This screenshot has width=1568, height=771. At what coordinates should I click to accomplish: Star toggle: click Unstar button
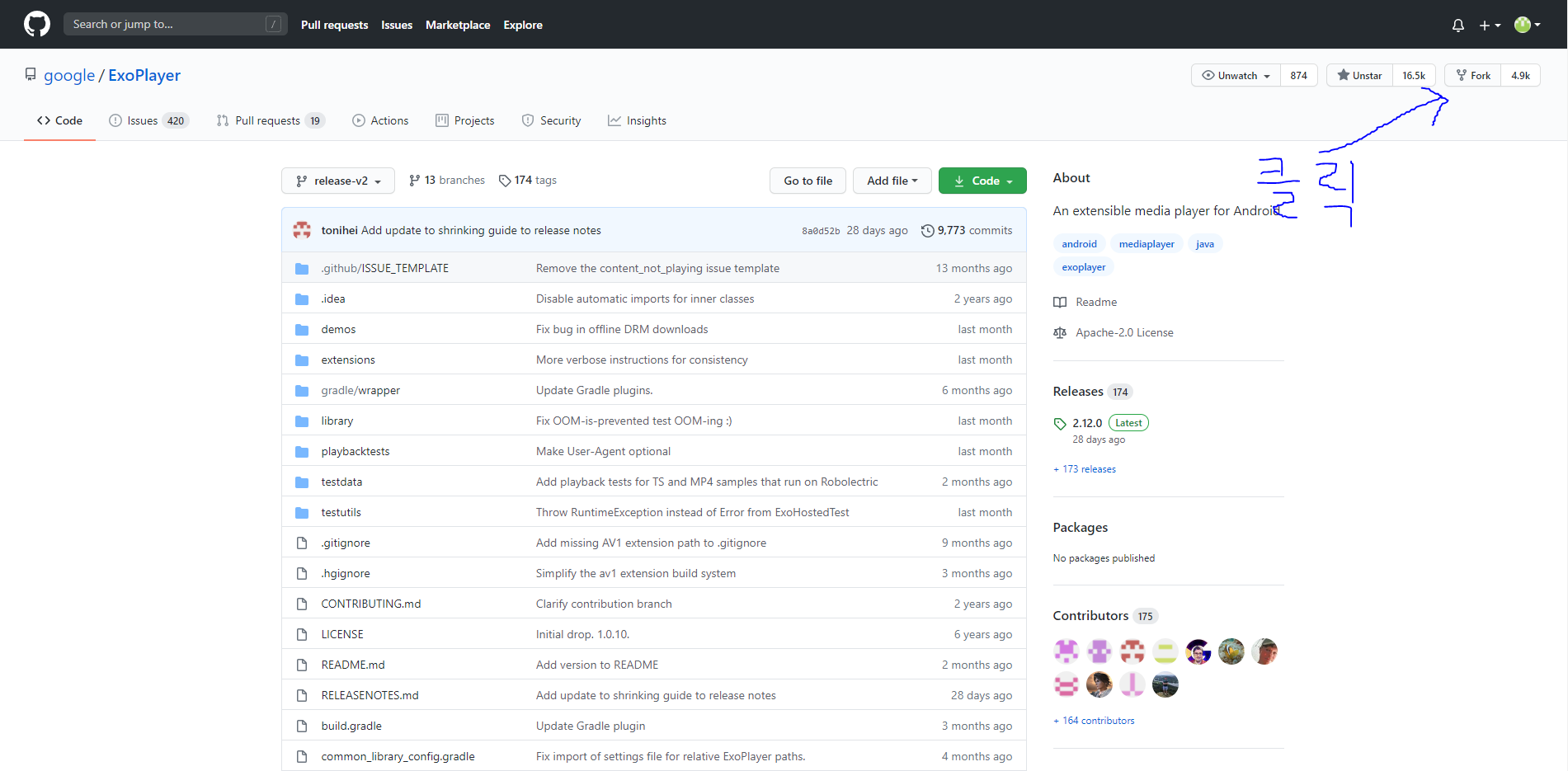[x=1359, y=75]
